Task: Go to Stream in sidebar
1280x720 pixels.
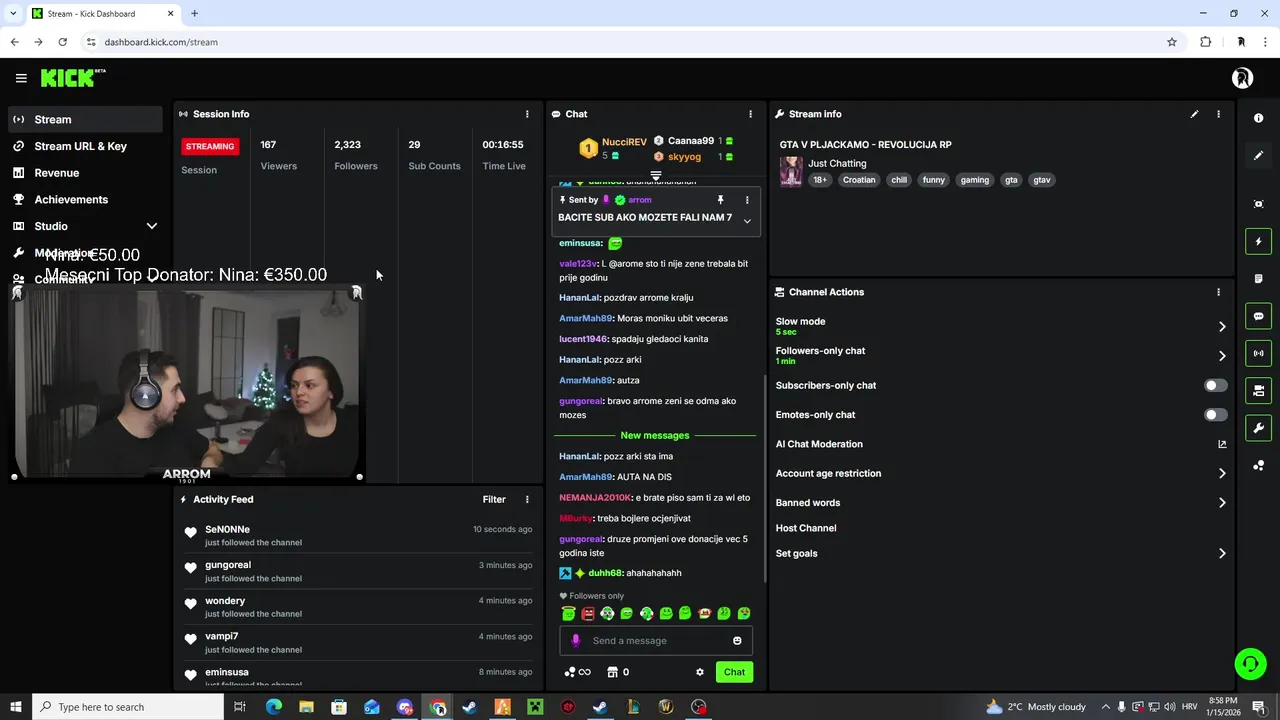Action: [85, 119]
